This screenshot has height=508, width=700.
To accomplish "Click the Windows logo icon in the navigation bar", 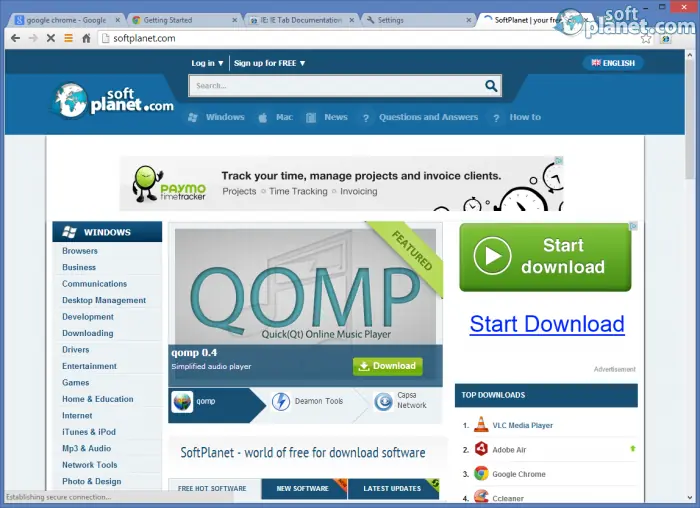I will click(x=193, y=117).
